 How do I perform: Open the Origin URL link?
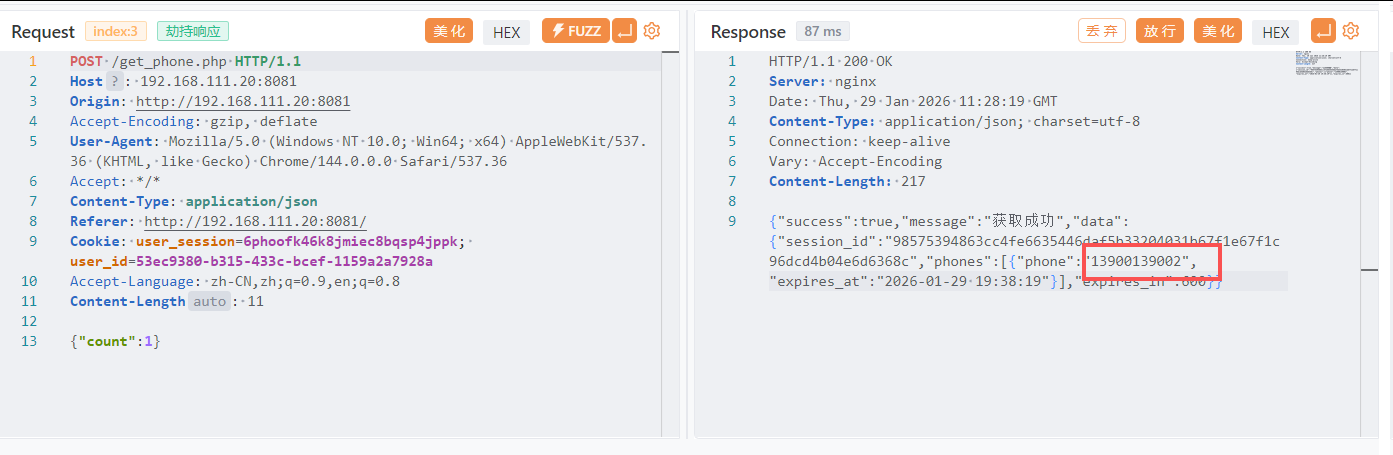point(243,101)
